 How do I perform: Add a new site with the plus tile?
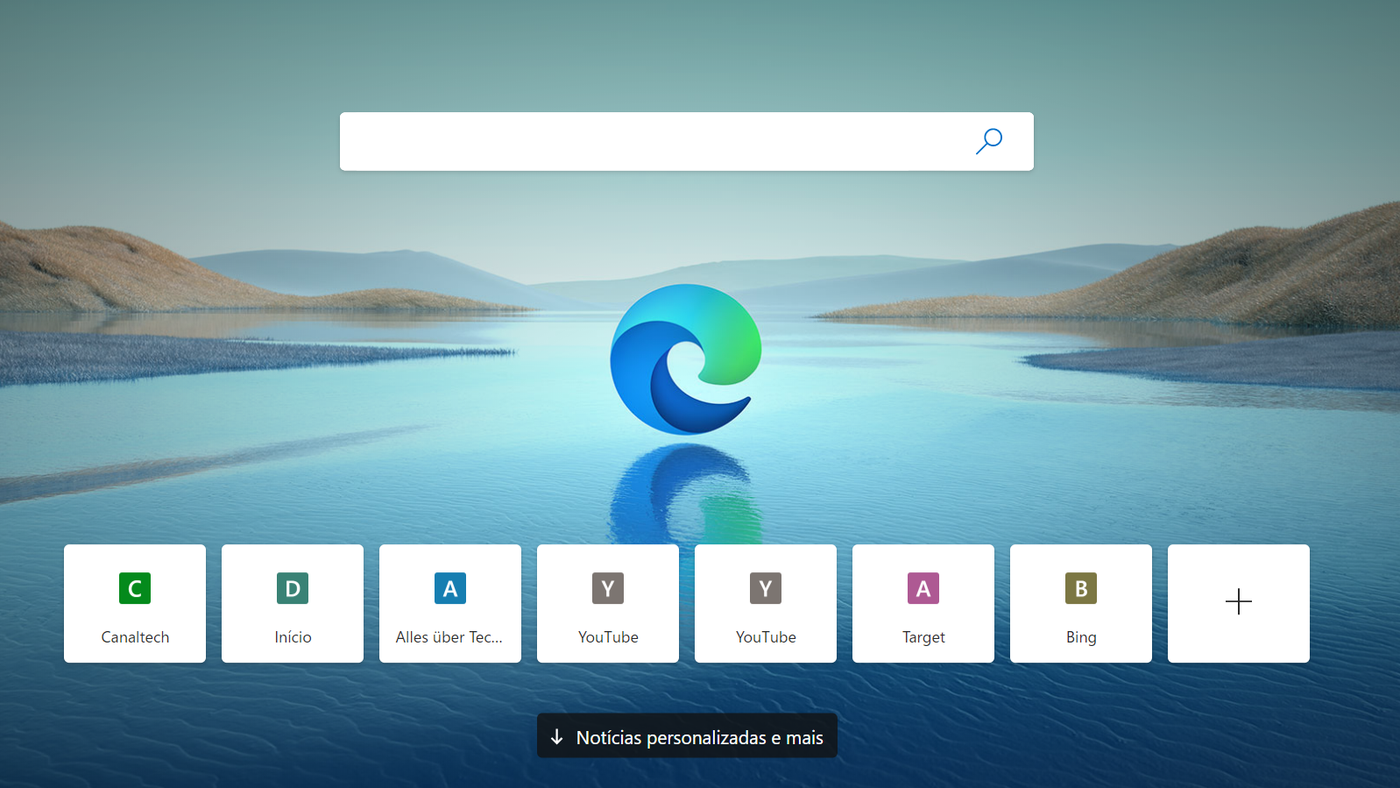click(1239, 603)
